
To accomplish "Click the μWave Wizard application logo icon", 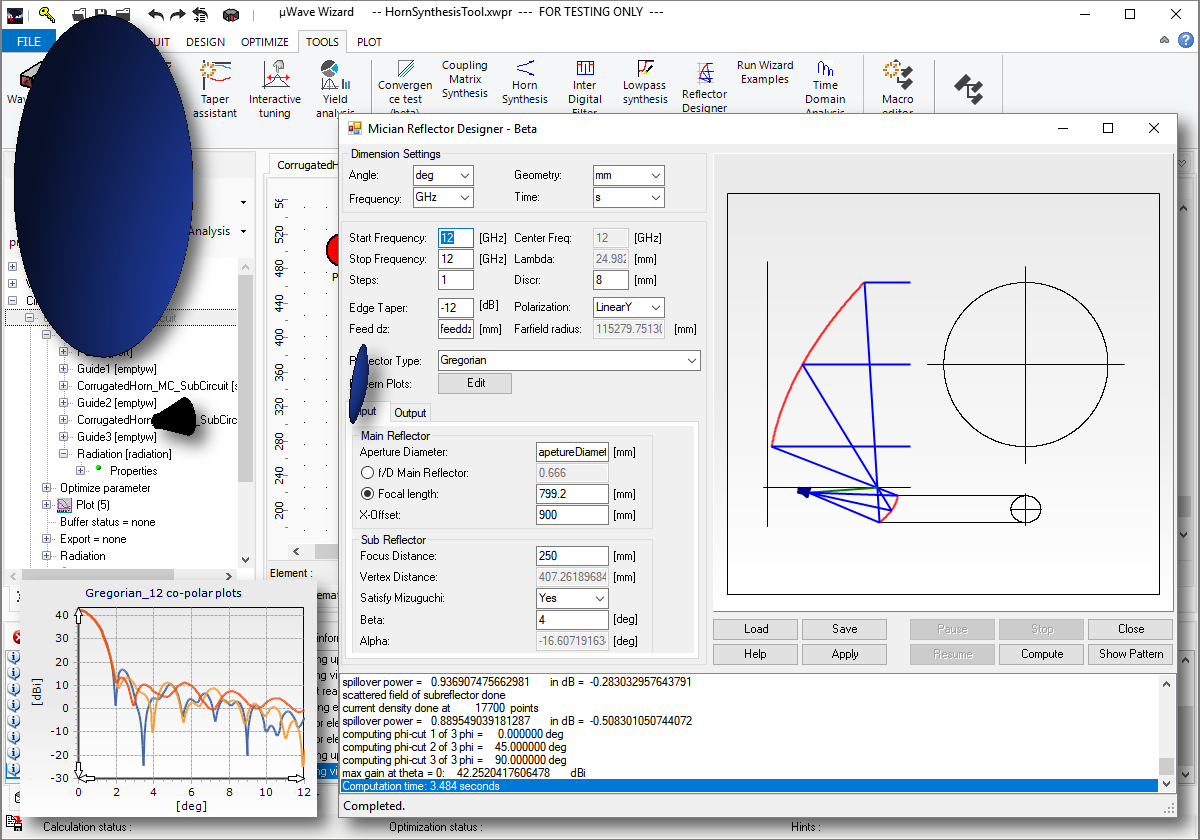I will coord(15,14).
